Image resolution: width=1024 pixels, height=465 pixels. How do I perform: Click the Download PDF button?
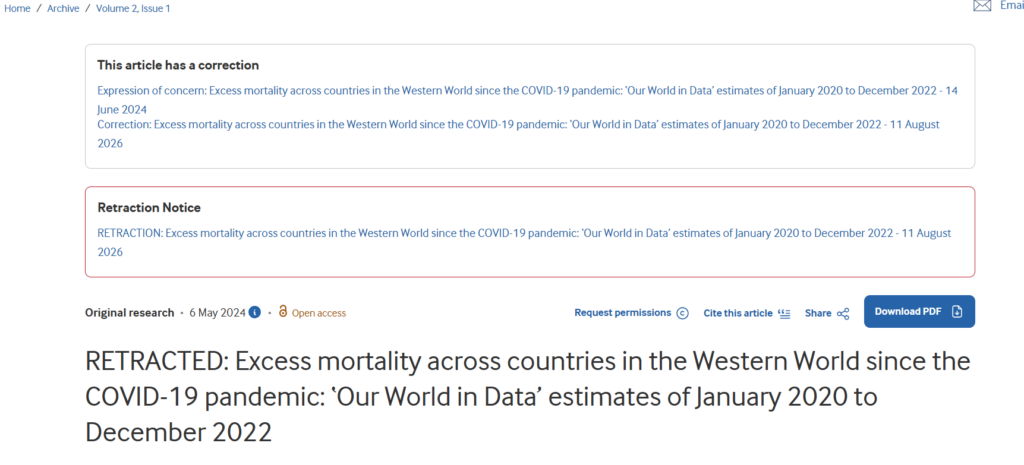click(x=919, y=312)
